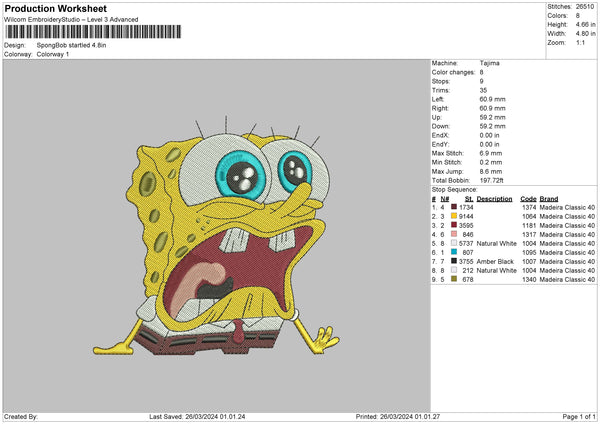Screen dimensions: 600x424
Task: Click the white swatch for stitch count 212
Action: click(x=454, y=270)
